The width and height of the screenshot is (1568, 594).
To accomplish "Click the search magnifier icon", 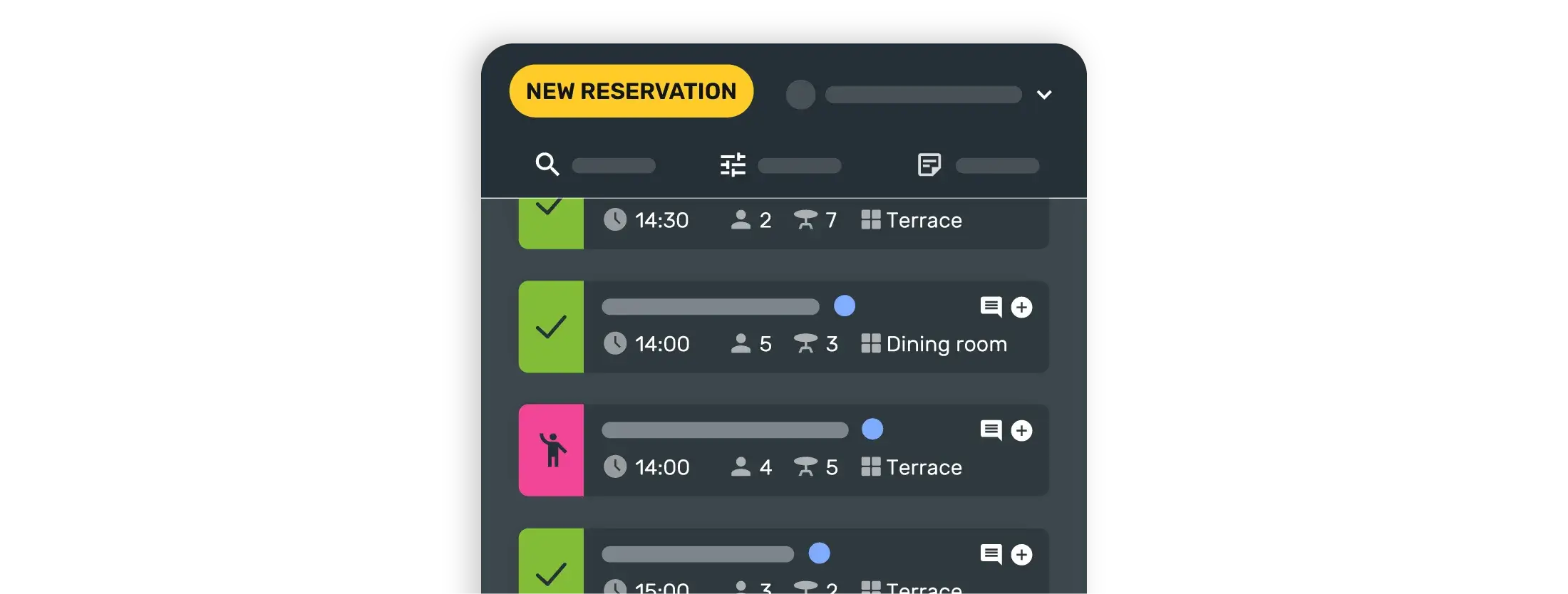I will pyautogui.click(x=547, y=165).
